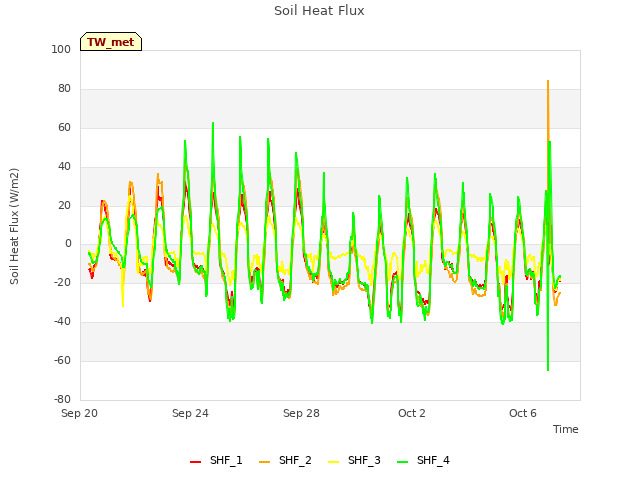Screen dimensions: 640x480
Task: Click the green SHF_4 negative spike near -65
Action: click(548, 369)
